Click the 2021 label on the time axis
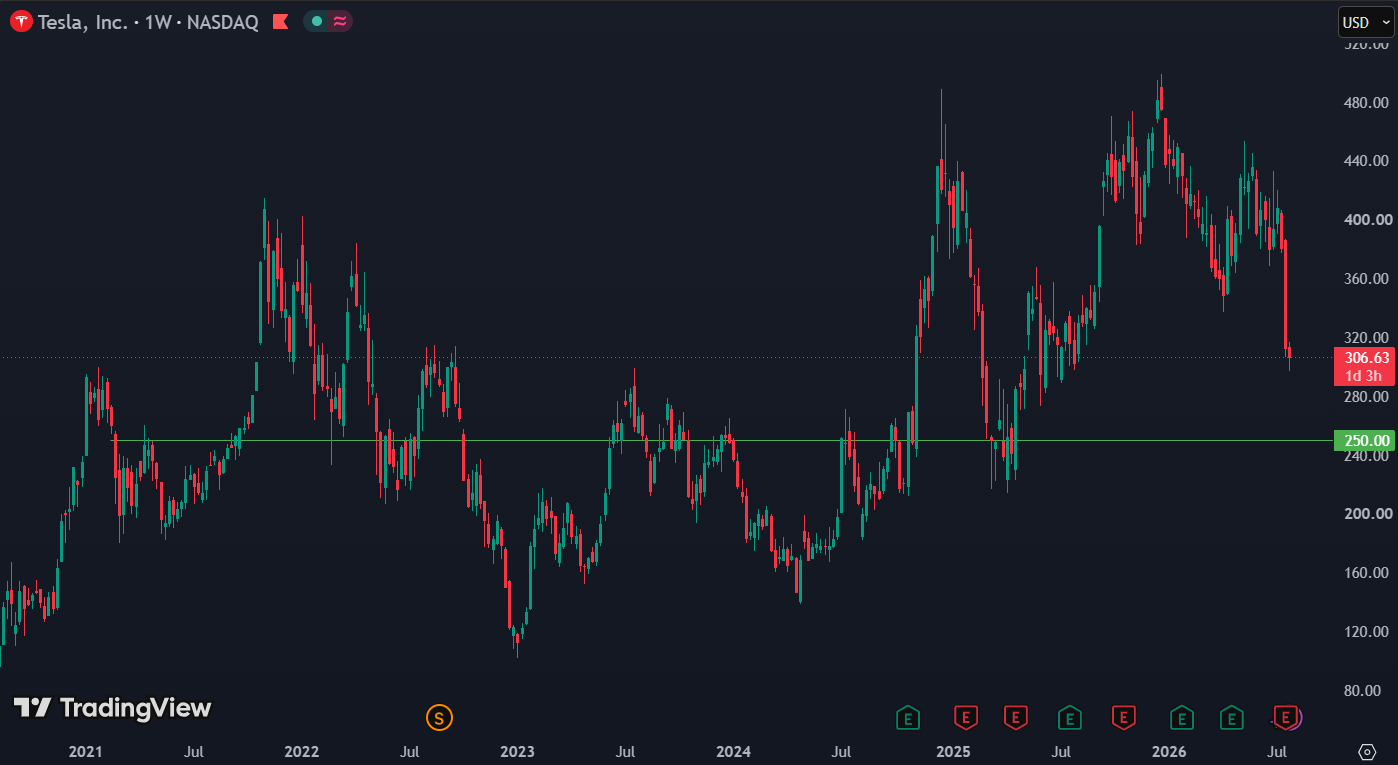 (85, 752)
